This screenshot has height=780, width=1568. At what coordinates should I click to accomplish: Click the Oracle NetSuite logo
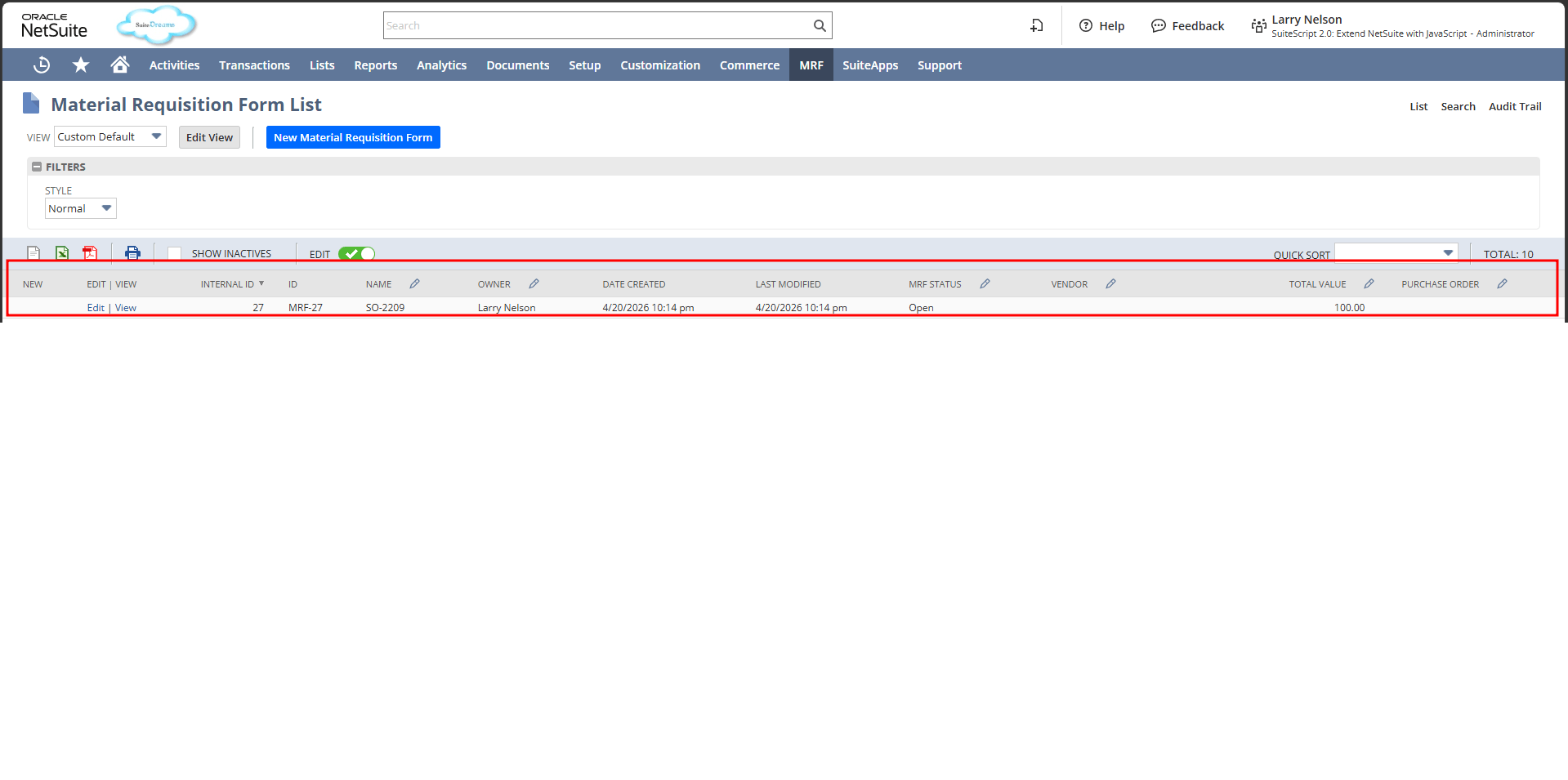(x=54, y=25)
